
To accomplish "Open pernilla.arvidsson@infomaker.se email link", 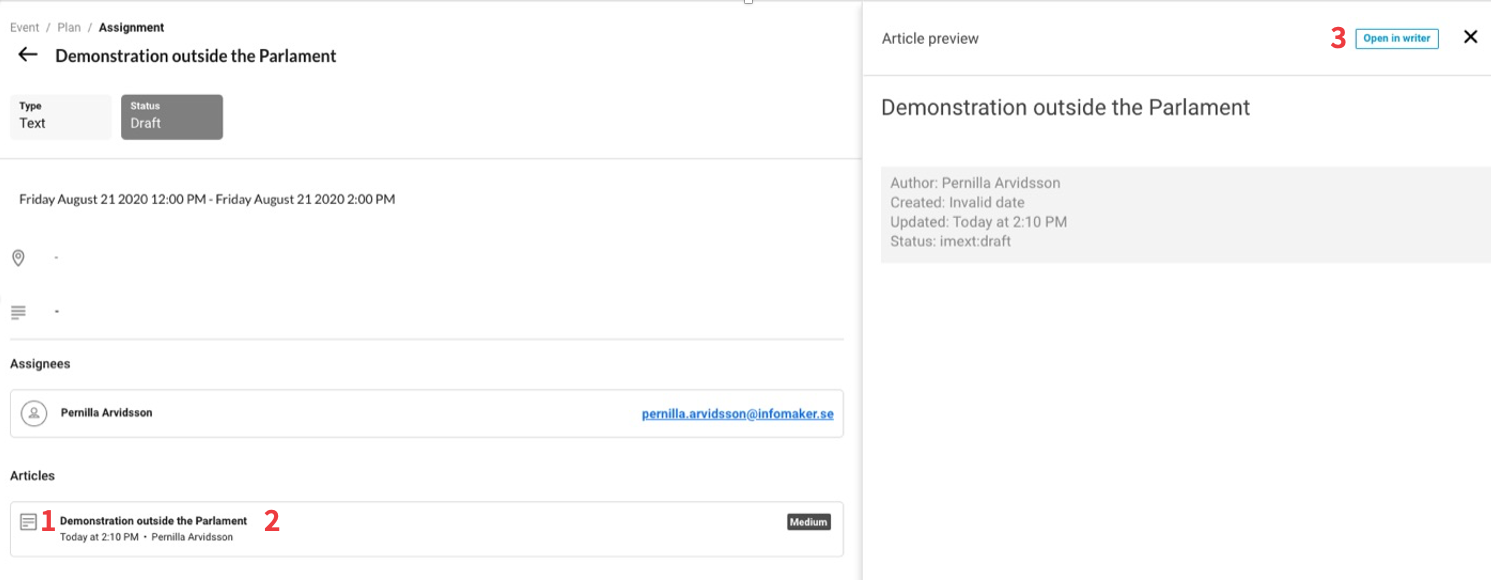I will [x=737, y=413].
